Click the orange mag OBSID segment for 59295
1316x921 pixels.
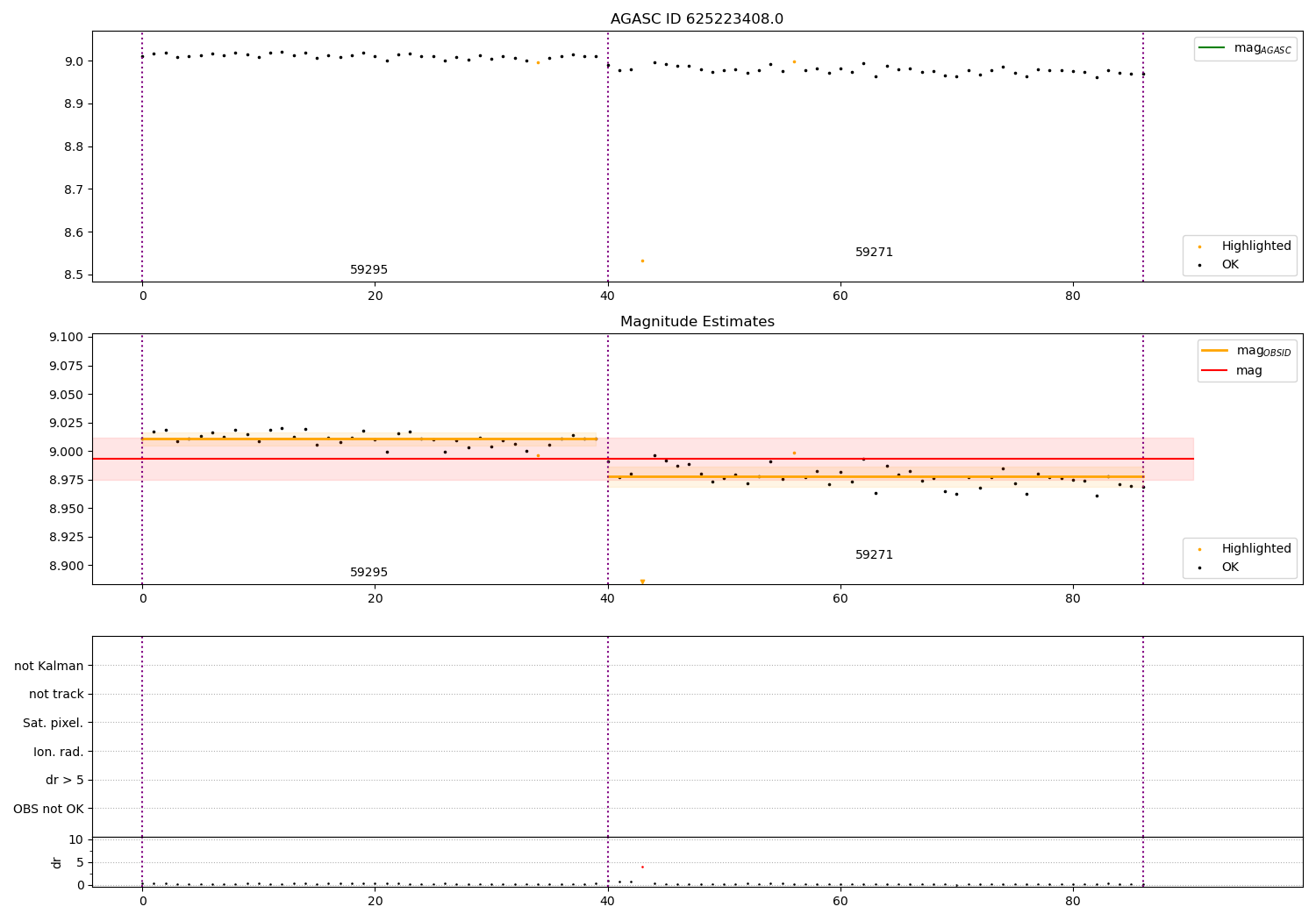[x=369, y=439]
